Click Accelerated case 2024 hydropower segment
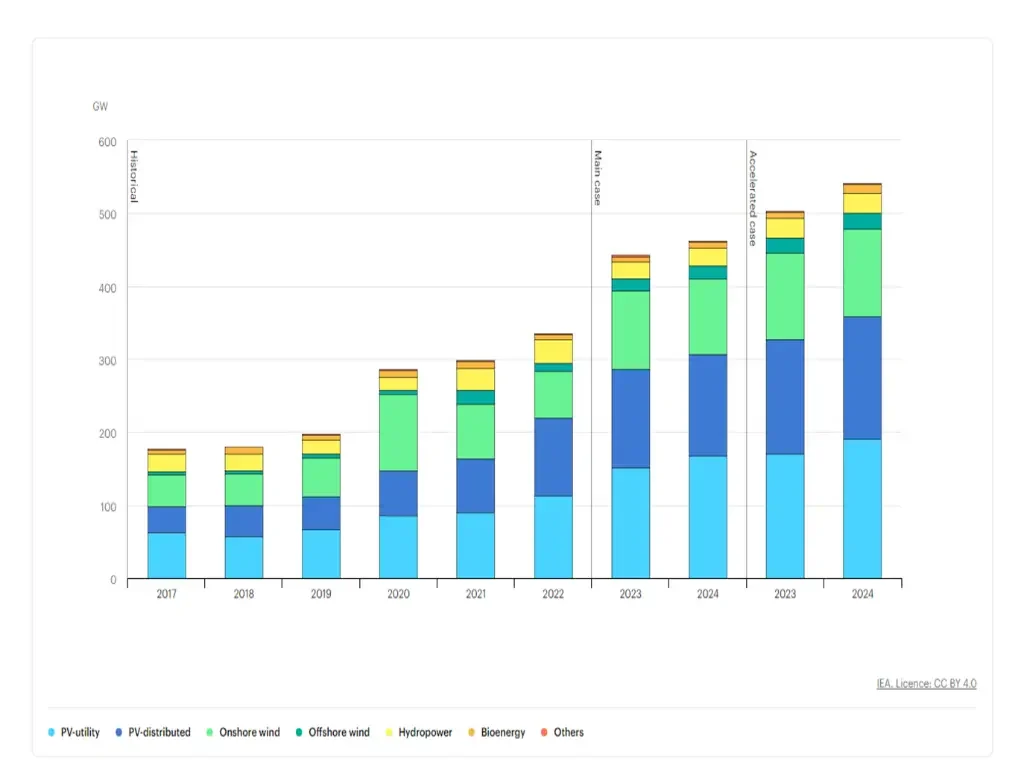The height and width of the screenshot is (768, 1024). [861, 203]
